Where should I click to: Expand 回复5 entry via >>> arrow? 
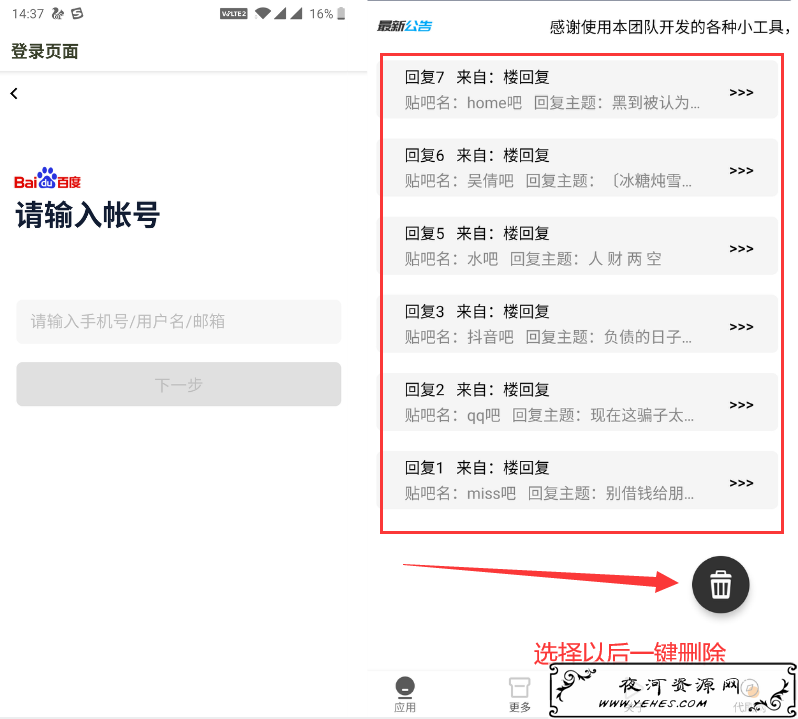(741, 248)
